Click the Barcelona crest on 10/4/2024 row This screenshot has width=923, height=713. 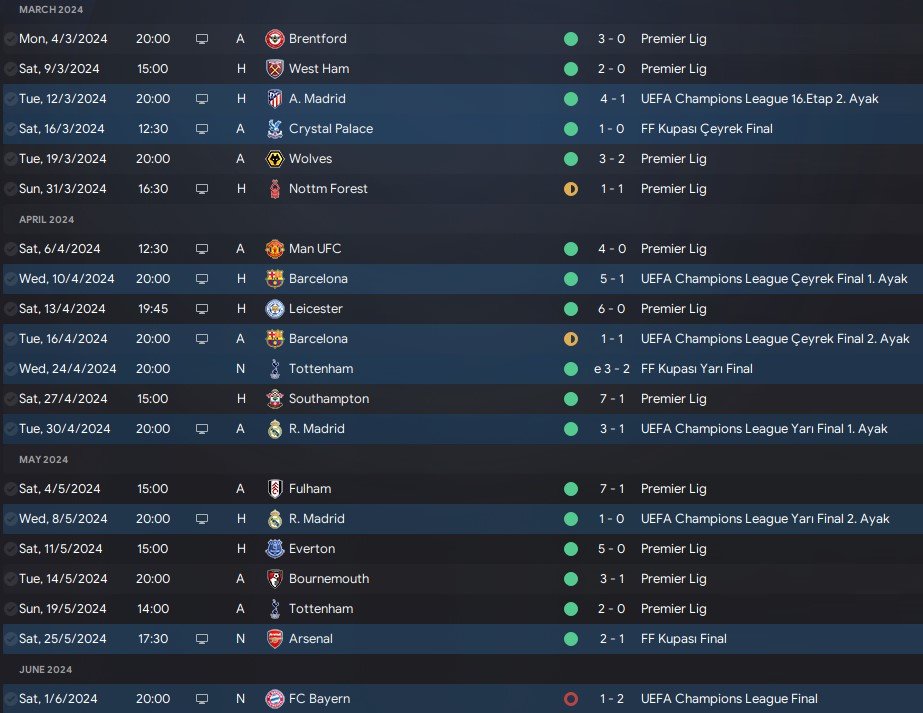[274, 279]
